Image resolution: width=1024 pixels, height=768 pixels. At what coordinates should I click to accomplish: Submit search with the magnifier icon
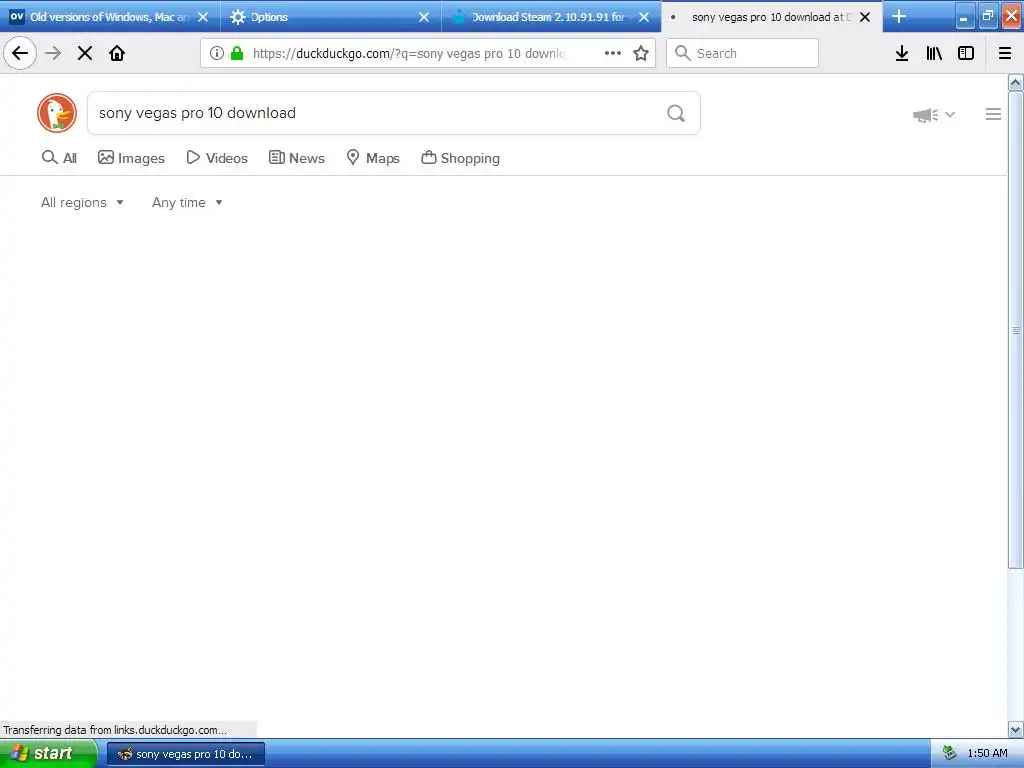pyautogui.click(x=676, y=113)
